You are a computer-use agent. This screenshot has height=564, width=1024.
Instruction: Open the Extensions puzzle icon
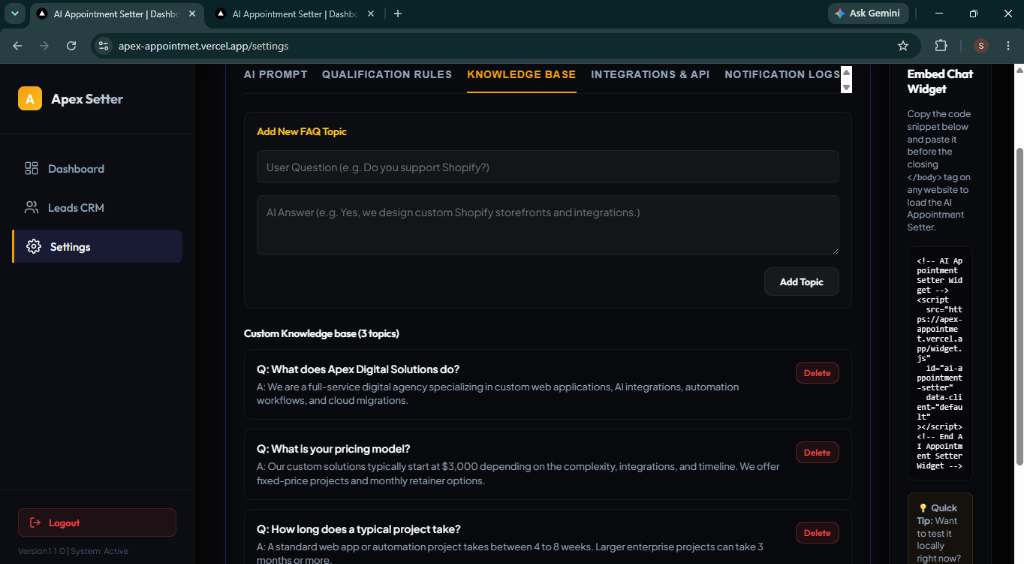(x=940, y=46)
